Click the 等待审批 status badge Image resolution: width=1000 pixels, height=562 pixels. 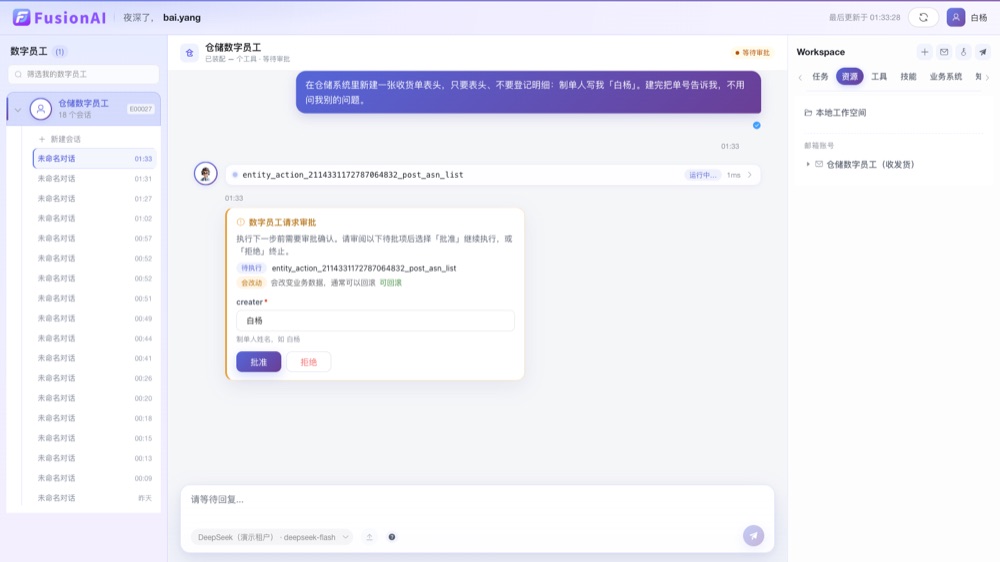click(753, 53)
